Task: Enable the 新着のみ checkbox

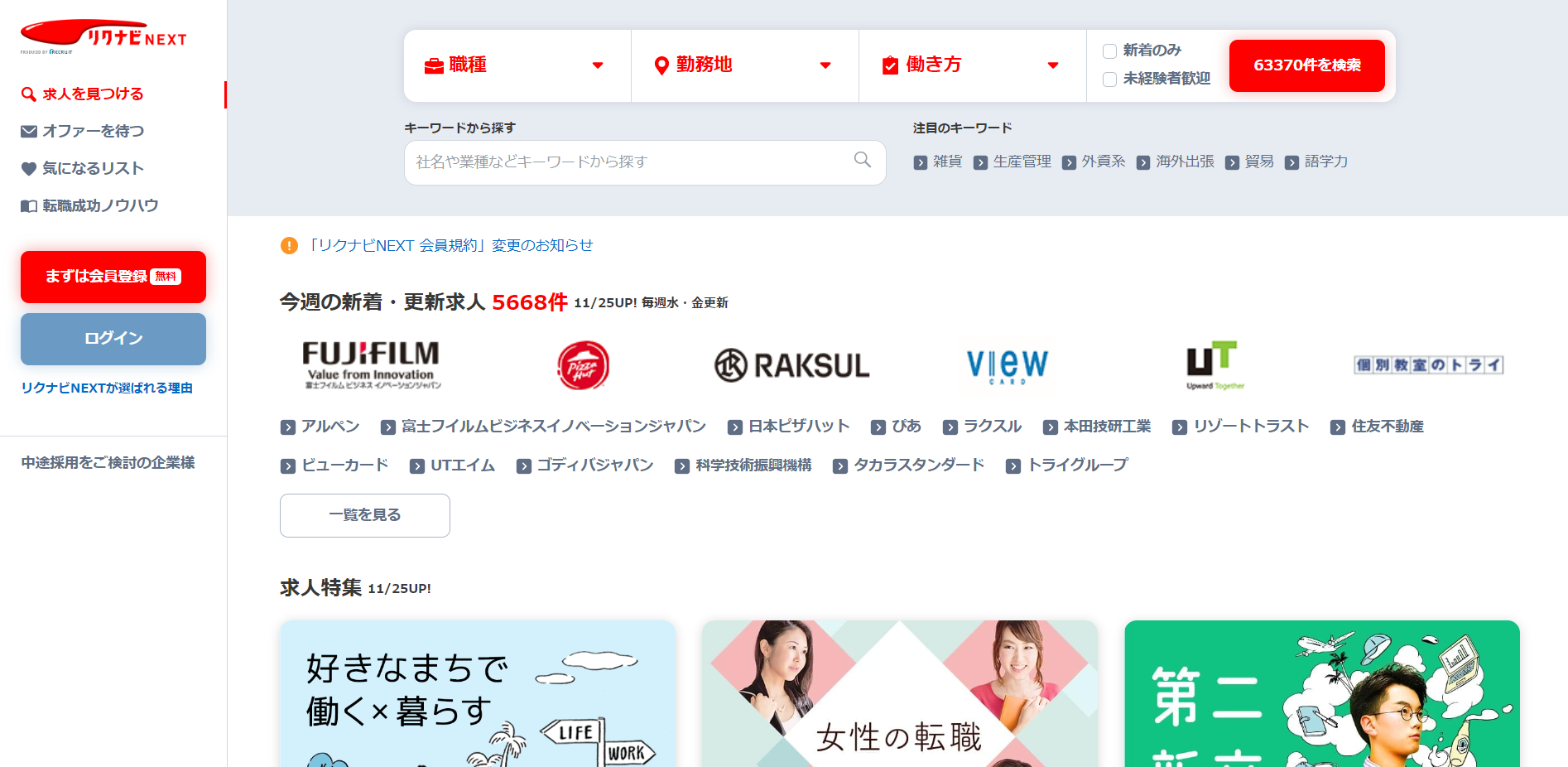Action: click(1110, 51)
